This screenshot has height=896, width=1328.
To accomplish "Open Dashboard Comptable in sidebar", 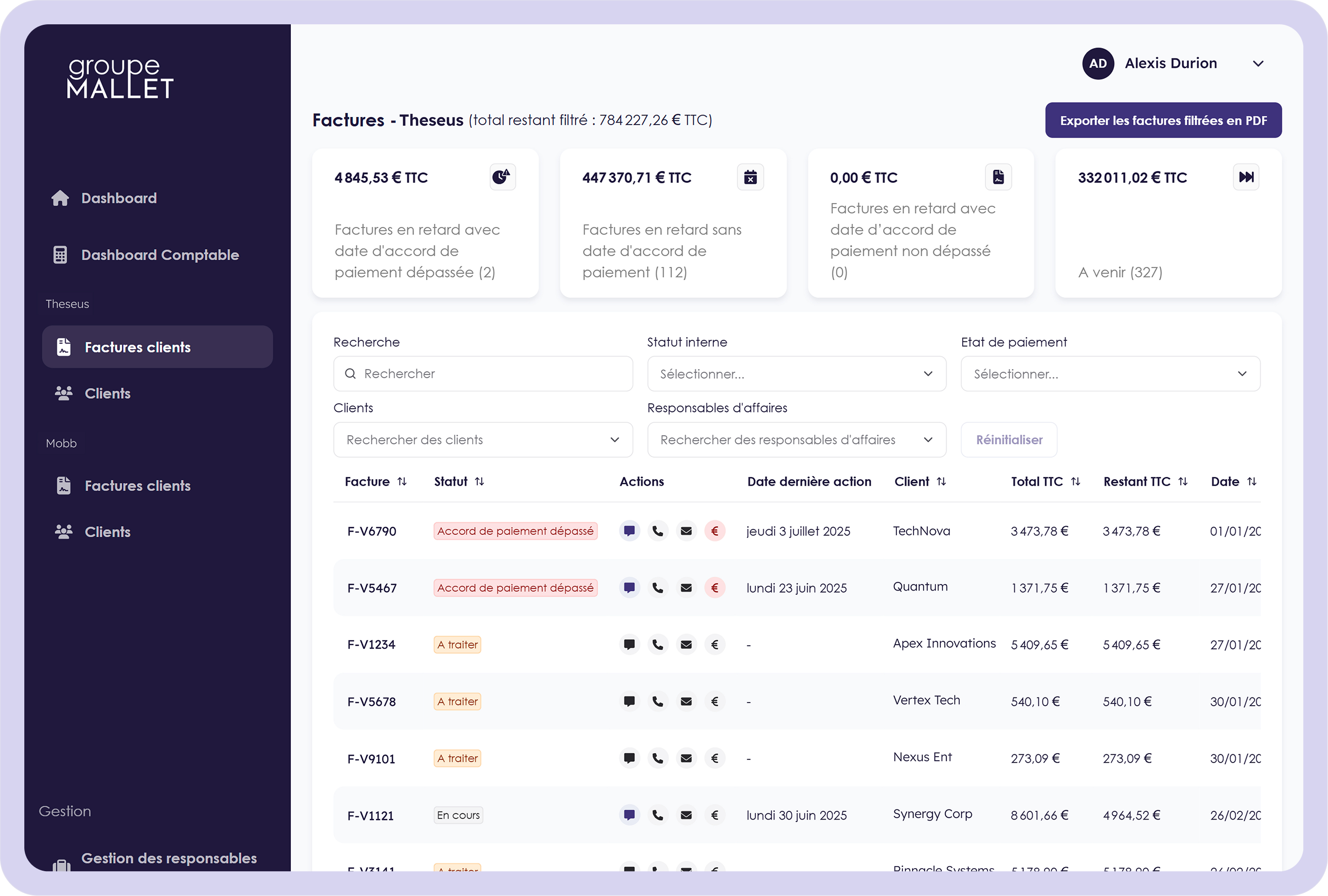I will (160, 255).
